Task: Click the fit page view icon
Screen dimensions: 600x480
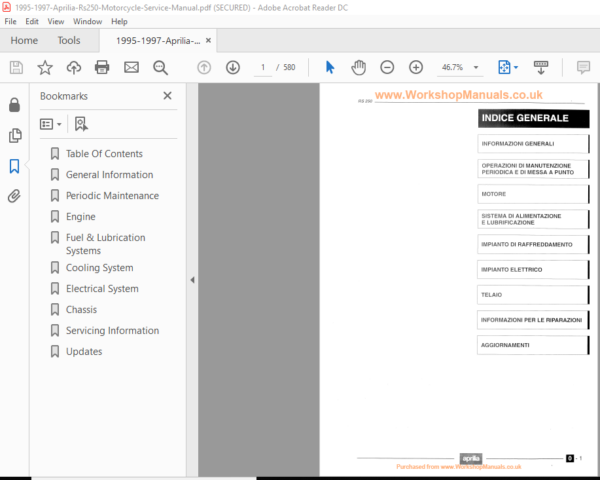Action: (504, 67)
